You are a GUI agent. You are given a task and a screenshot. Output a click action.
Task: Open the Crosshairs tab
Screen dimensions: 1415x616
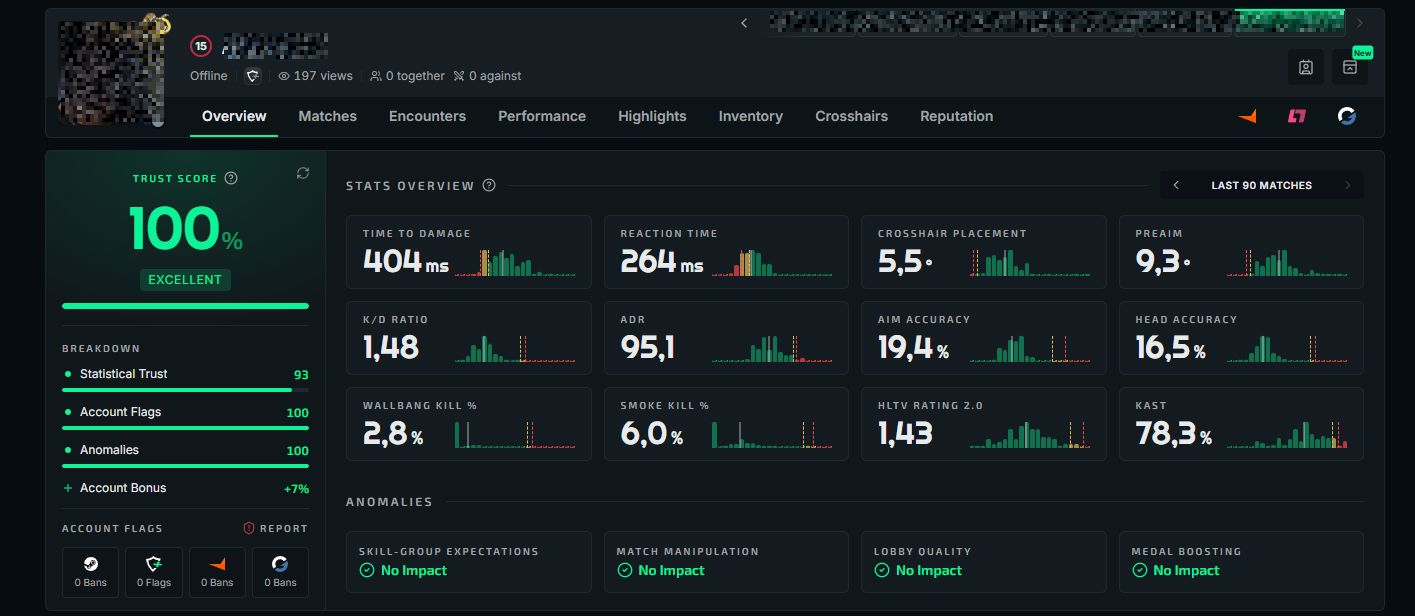[851, 116]
